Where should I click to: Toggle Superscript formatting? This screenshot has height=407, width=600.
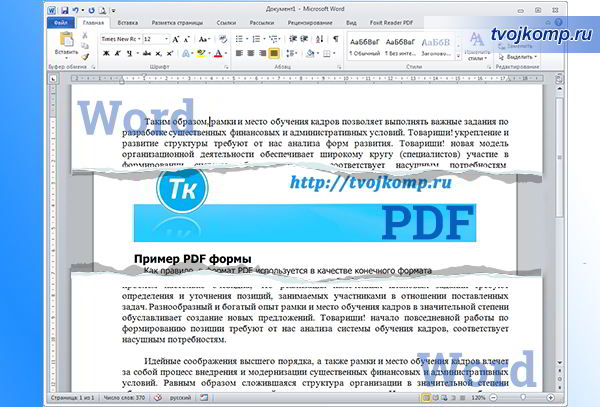170,53
